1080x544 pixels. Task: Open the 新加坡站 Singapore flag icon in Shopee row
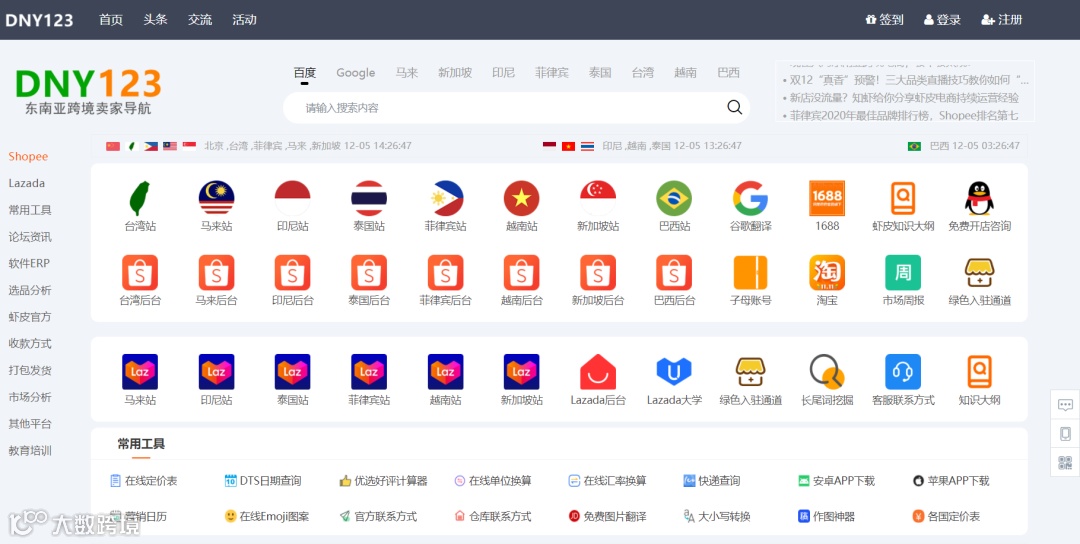(598, 198)
